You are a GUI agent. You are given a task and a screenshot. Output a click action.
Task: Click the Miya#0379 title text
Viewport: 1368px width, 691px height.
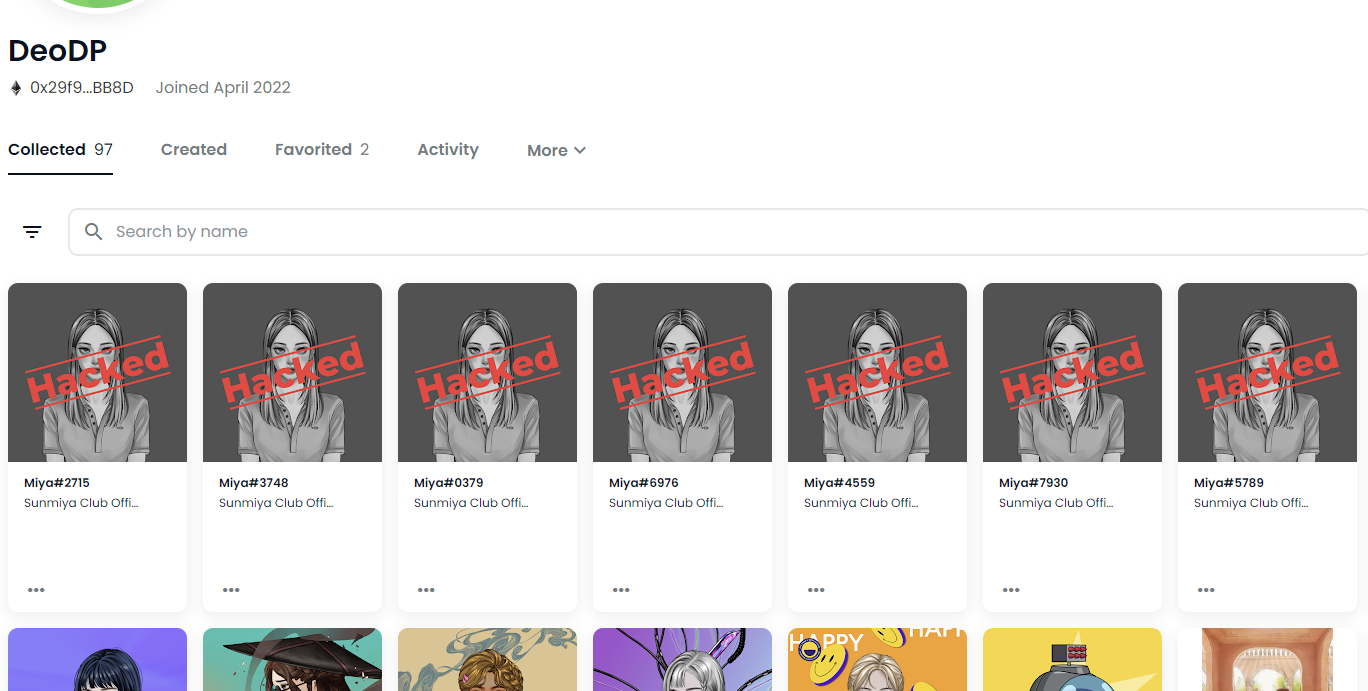449,483
